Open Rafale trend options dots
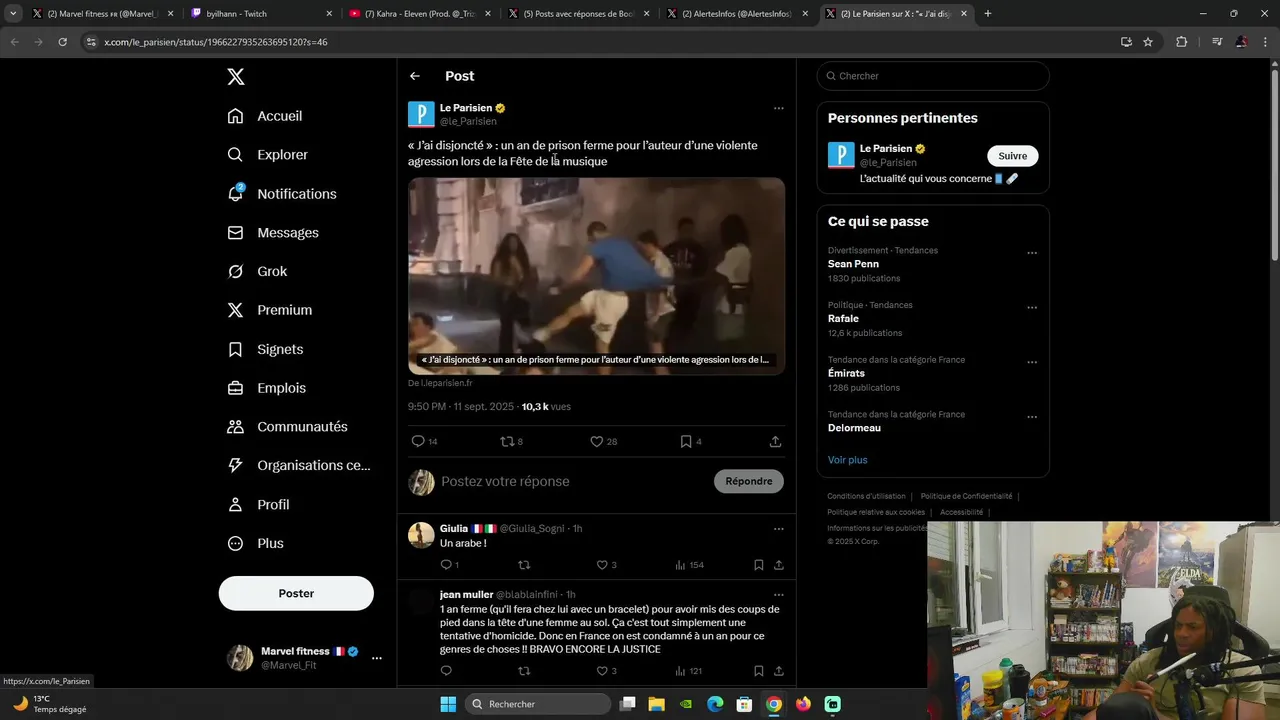Screen dimensions: 1280x720 1032,308
